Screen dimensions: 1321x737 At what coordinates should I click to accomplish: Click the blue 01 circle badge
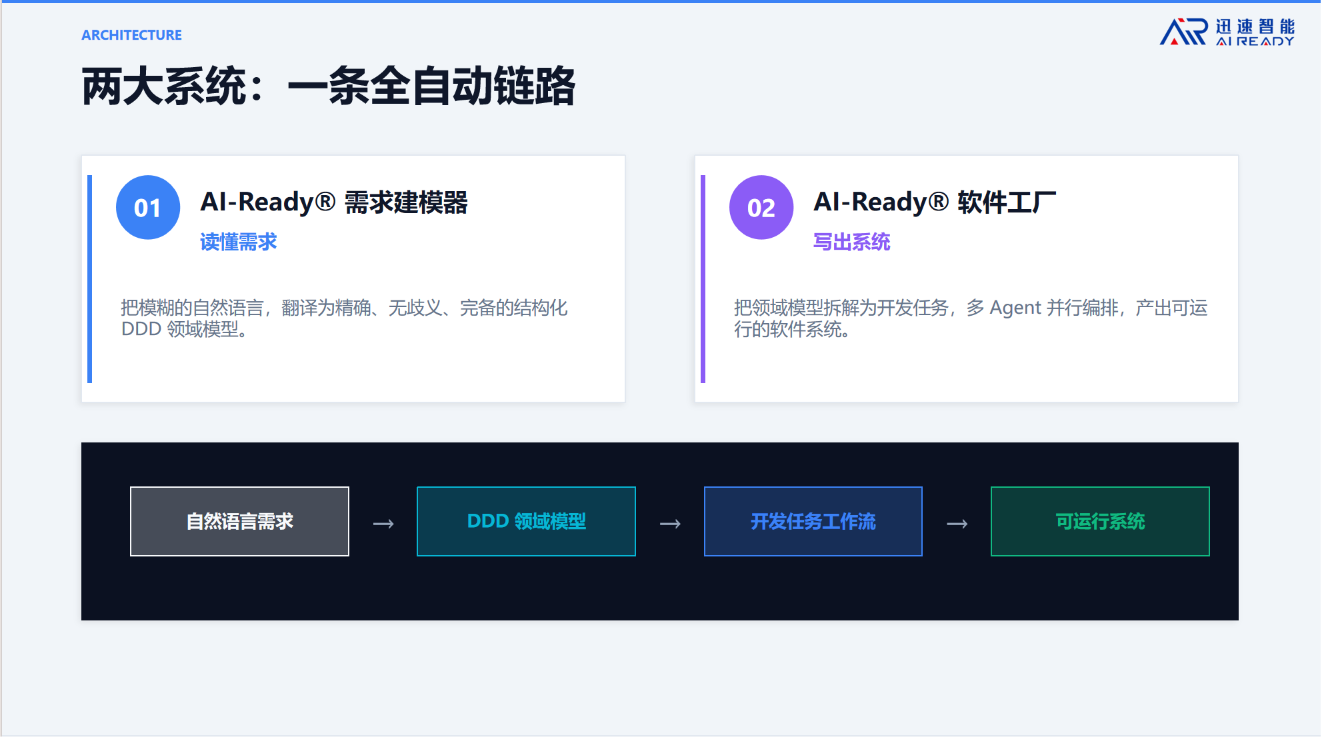coord(148,208)
